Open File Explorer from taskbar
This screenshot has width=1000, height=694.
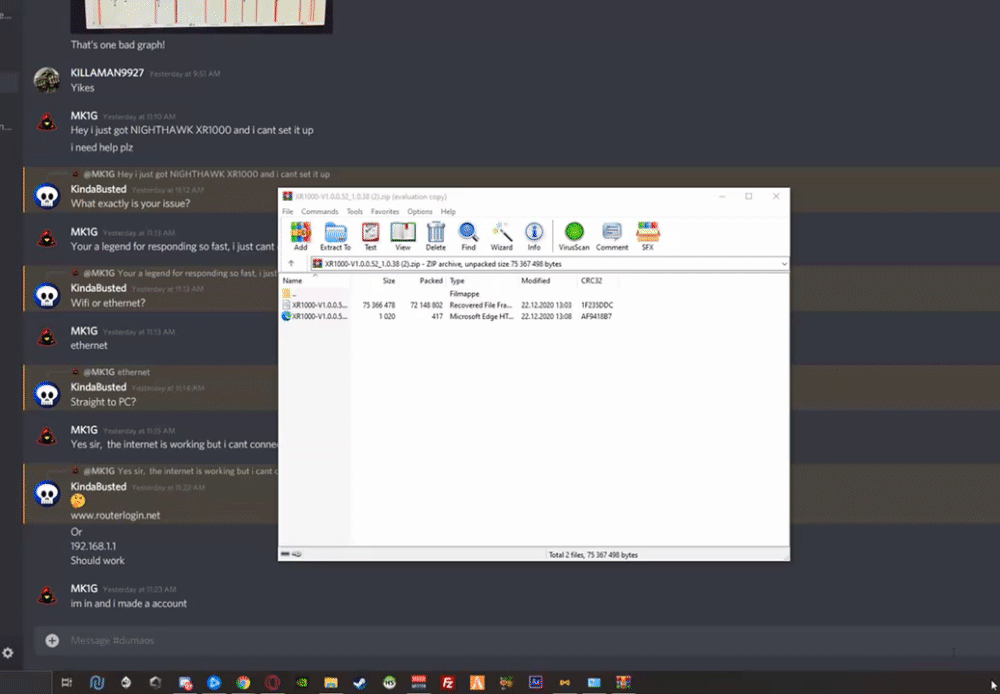pyautogui.click(x=330, y=683)
